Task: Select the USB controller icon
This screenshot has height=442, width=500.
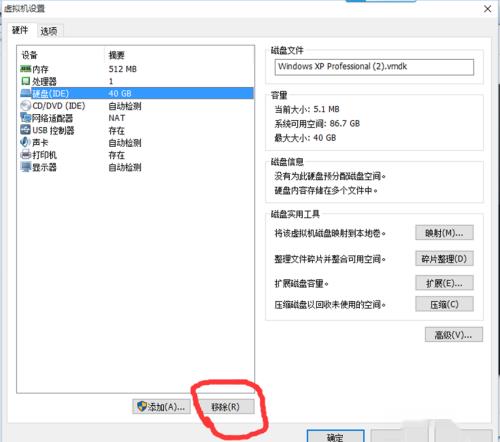Action: coord(25,130)
